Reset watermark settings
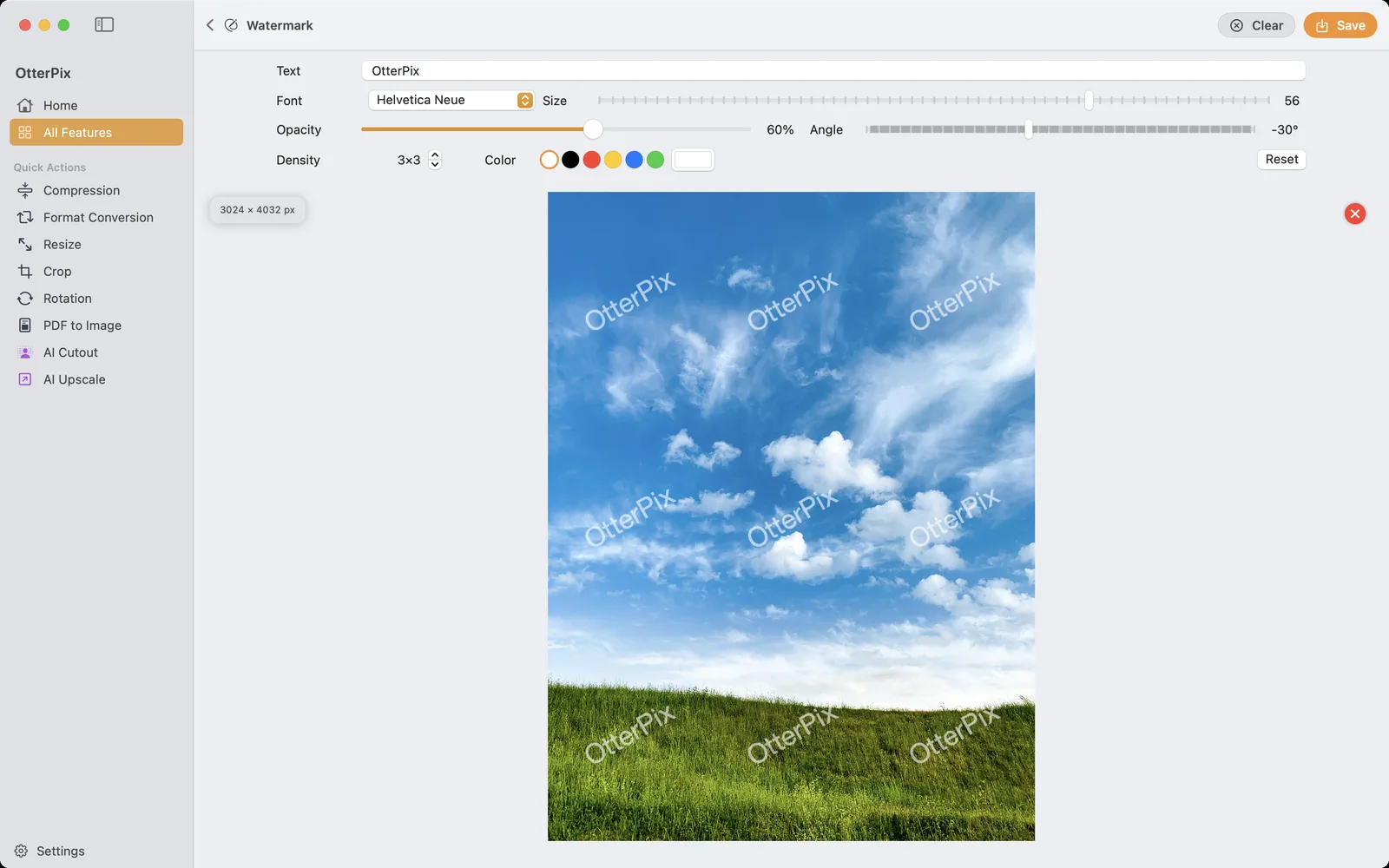Viewport: 1389px width, 868px height. pos(1281,159)
